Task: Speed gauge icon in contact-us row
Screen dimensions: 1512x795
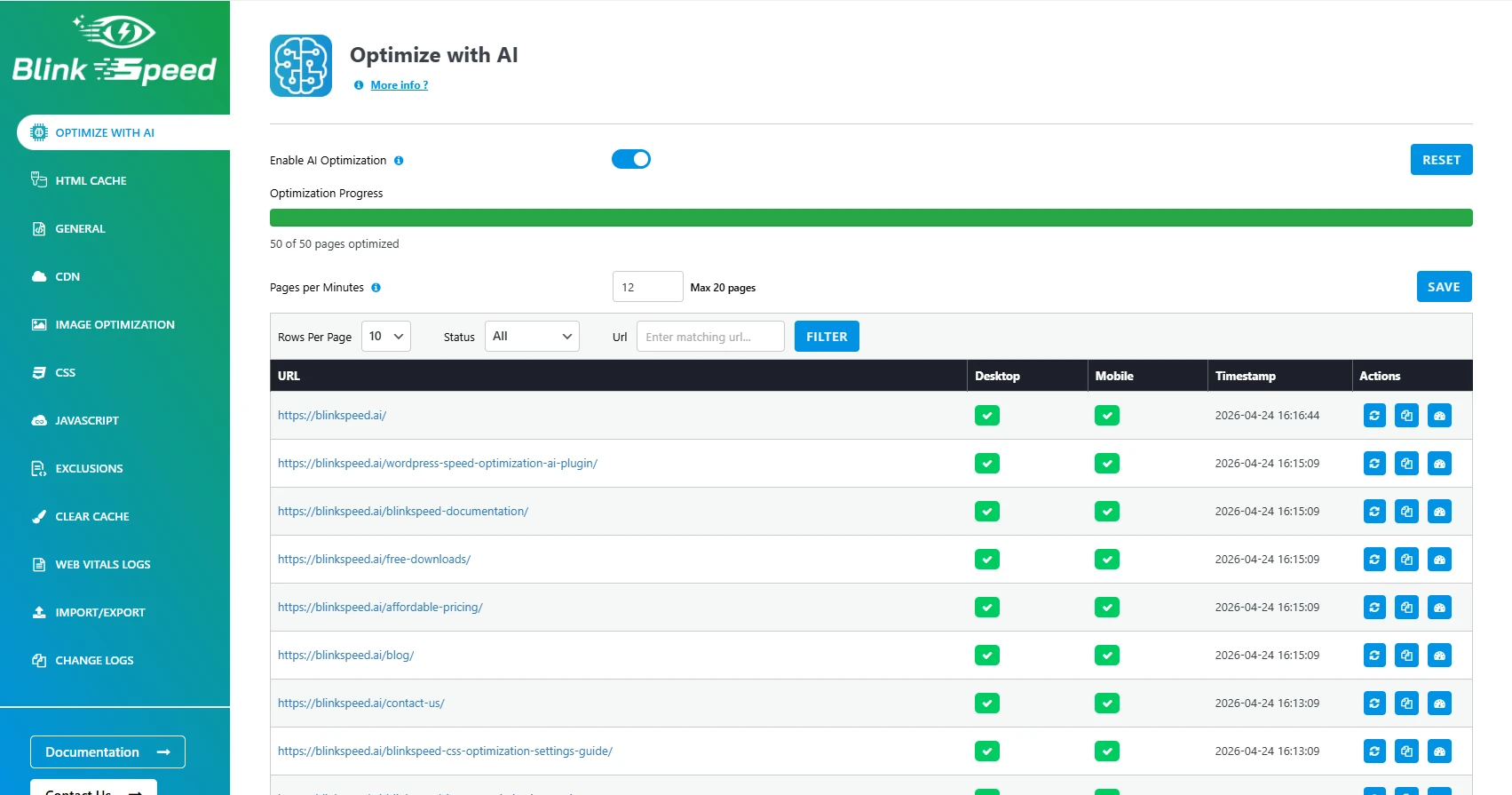Action: pyautogui.click(x=1439, y=704)
